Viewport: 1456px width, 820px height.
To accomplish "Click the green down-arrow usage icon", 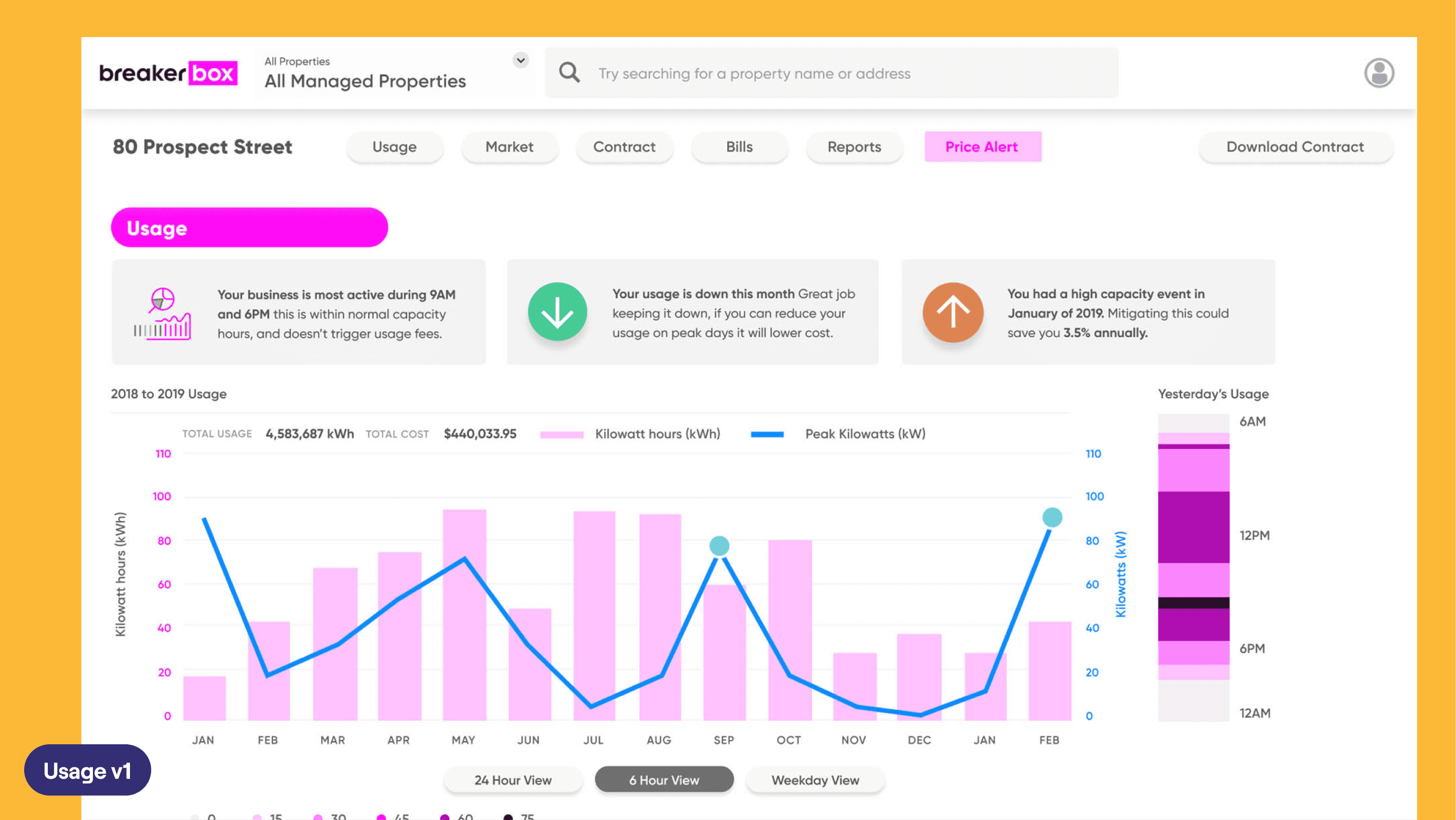I will 557,312.
